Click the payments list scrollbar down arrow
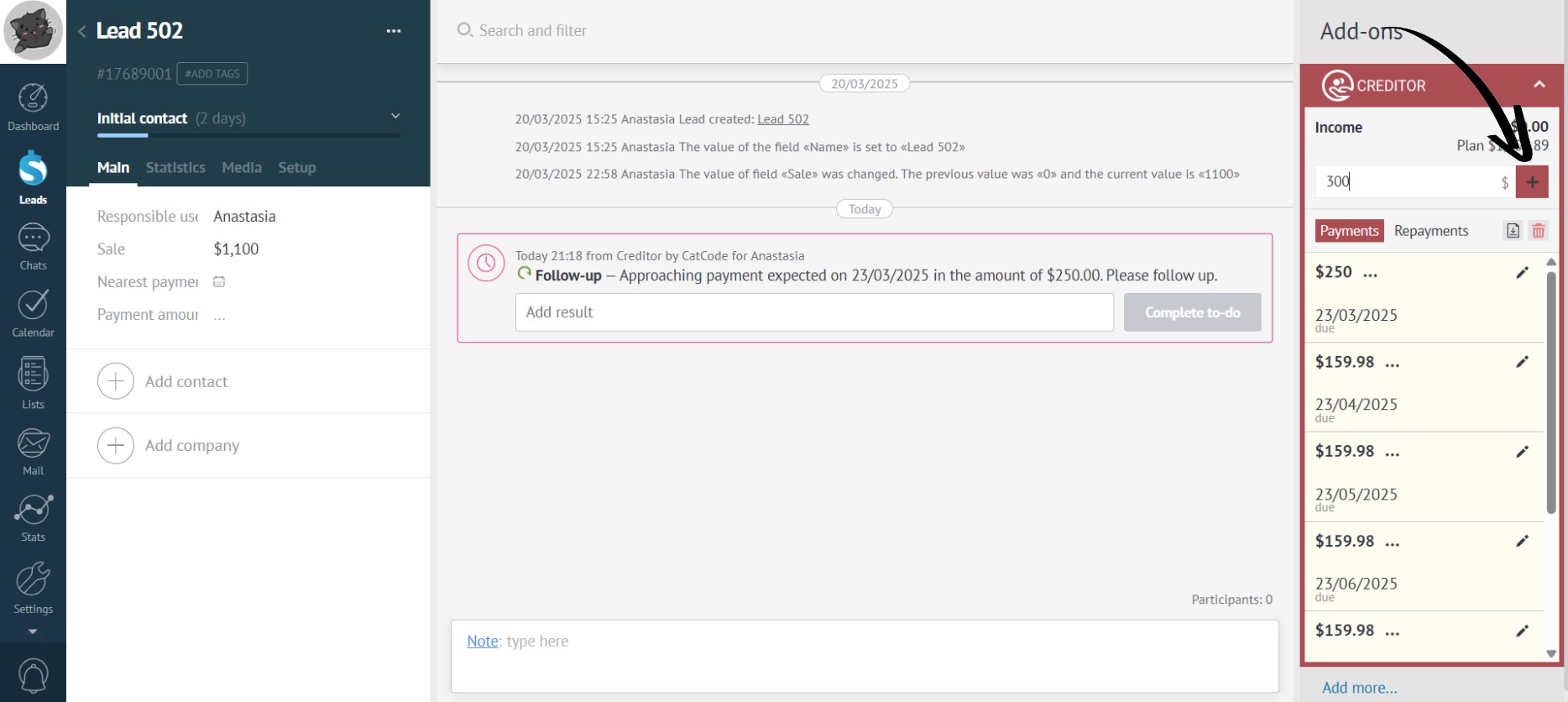This screenshot has height=702, width=1568. 1550,653
